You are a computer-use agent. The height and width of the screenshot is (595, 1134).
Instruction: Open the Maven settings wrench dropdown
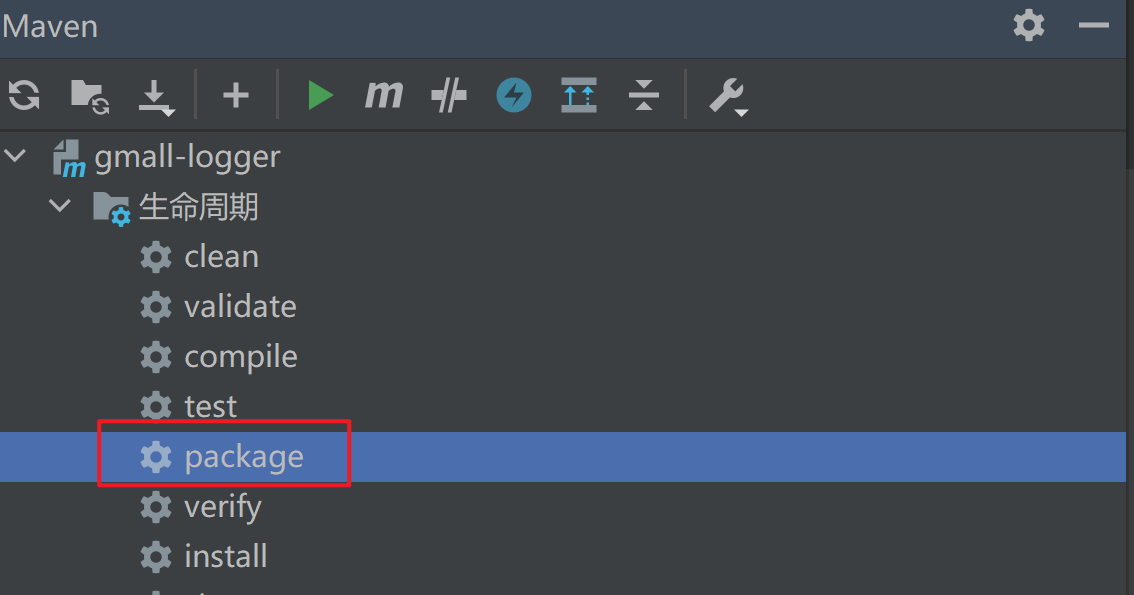pyautogui.click(x=727, y=95)
